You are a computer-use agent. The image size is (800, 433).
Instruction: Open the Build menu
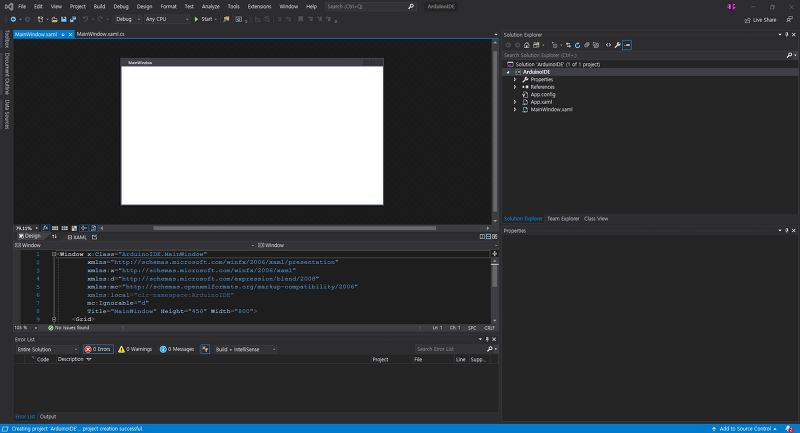coord(99,7)
